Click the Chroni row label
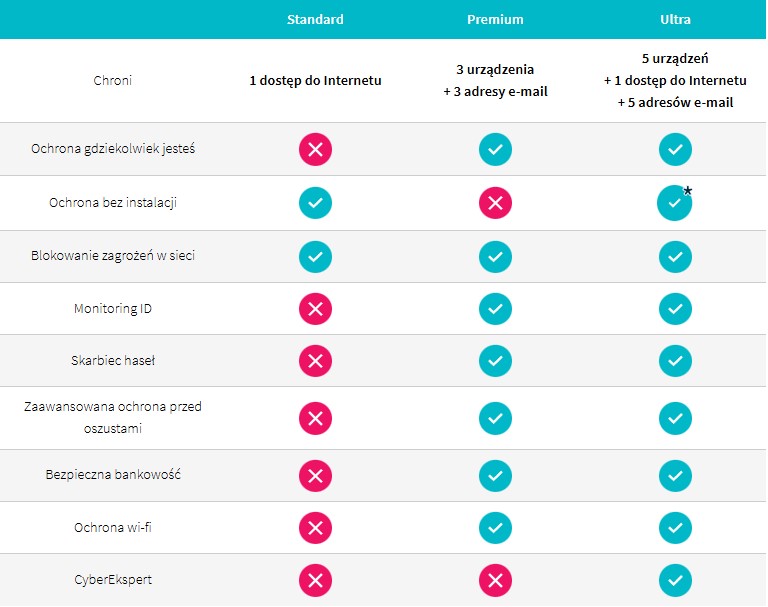This screenshot has width=768, height=607. (x=112, y=79)
